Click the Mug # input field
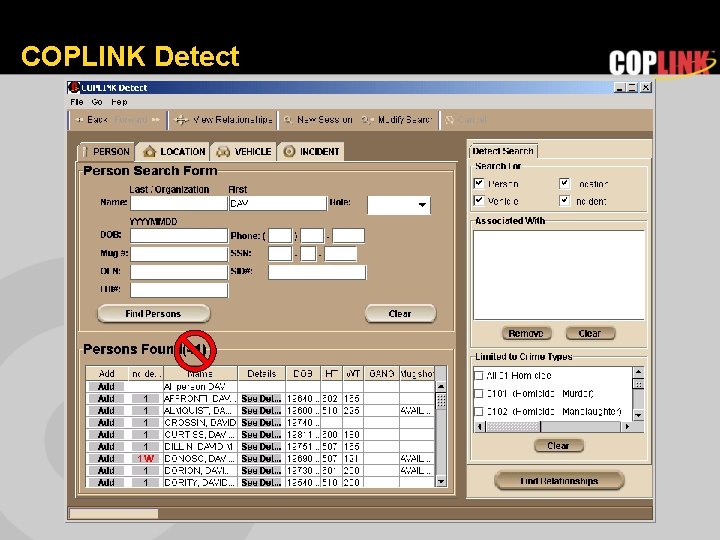Image resolution: width=720 pixels, height=540 pixels. coord(179,253)
